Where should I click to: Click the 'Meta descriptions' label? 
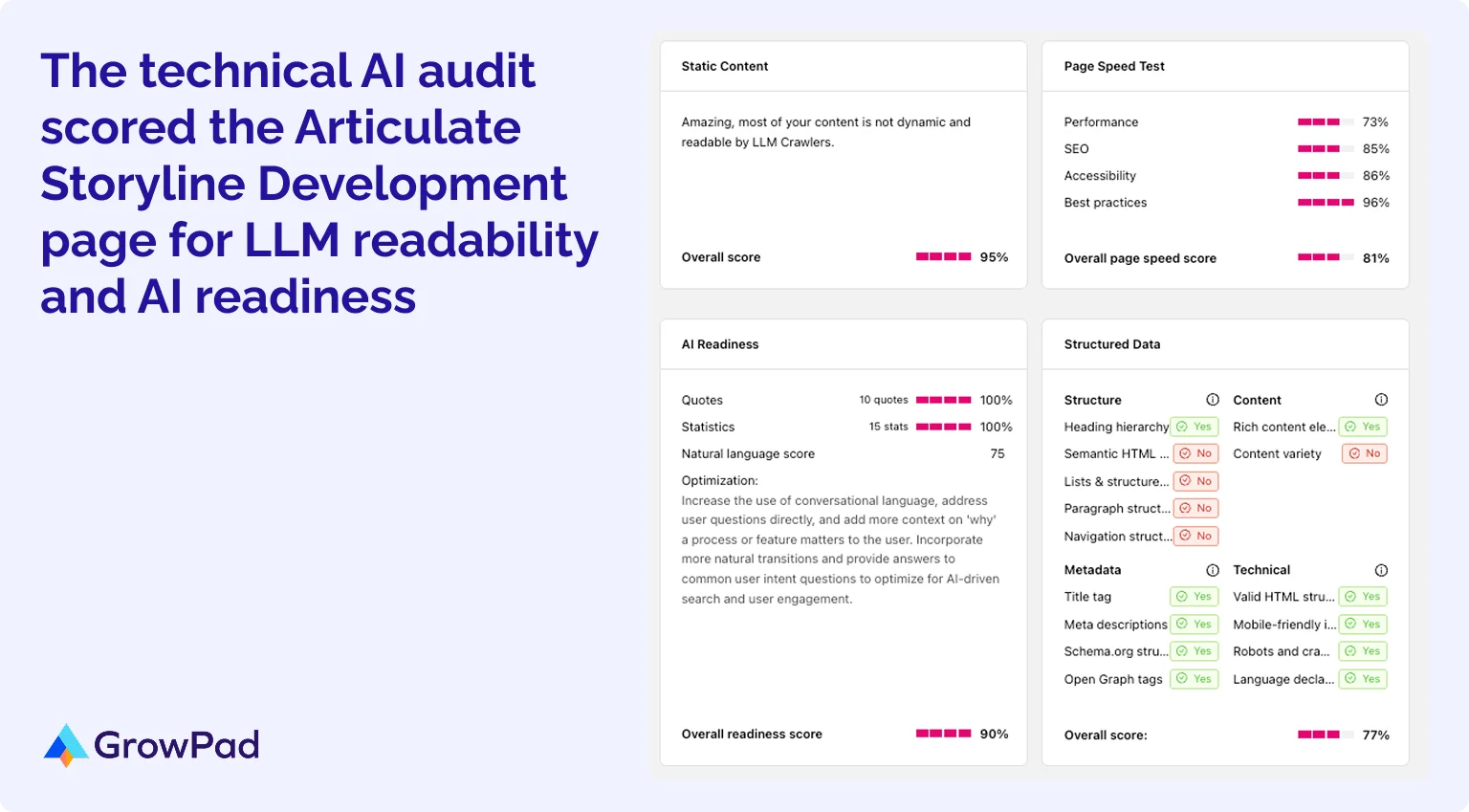pyautogui.click(x=1115, y=625)
